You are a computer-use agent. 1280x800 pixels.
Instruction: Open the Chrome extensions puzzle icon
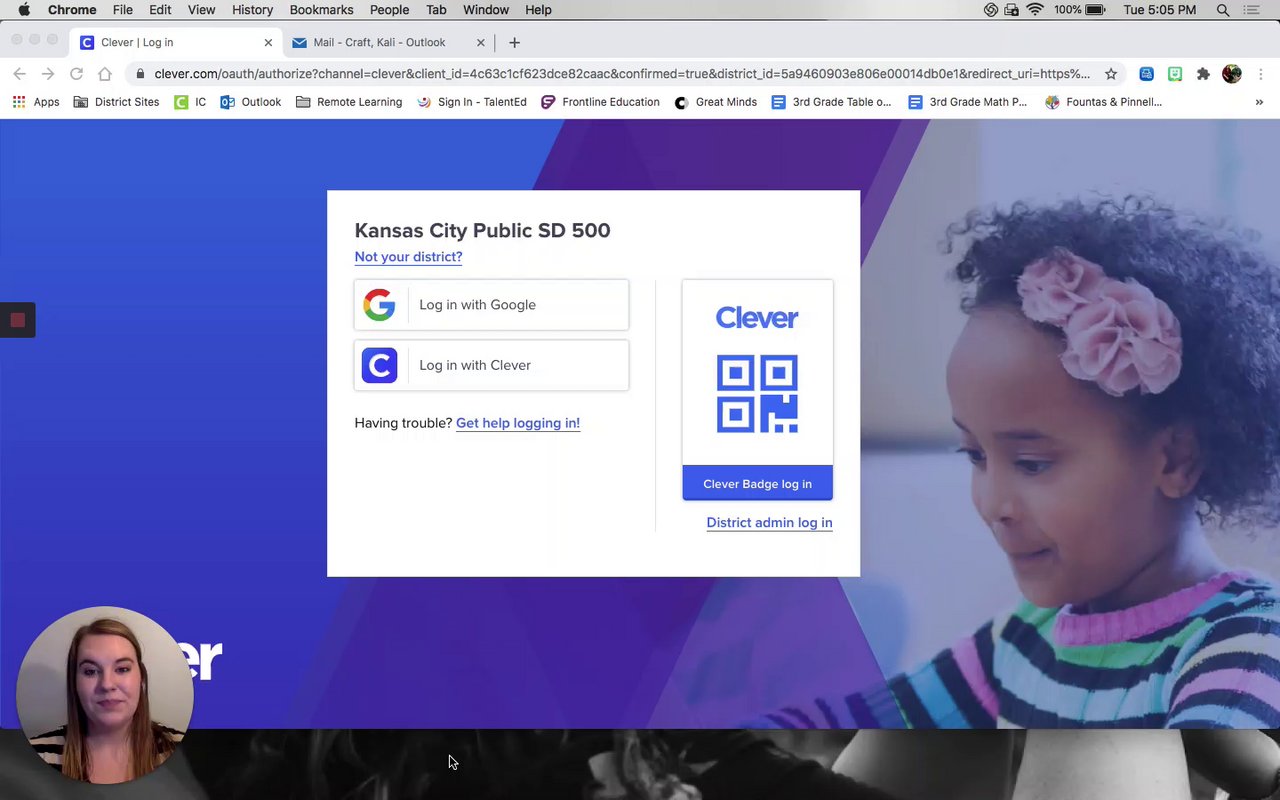pos(1203,74)
